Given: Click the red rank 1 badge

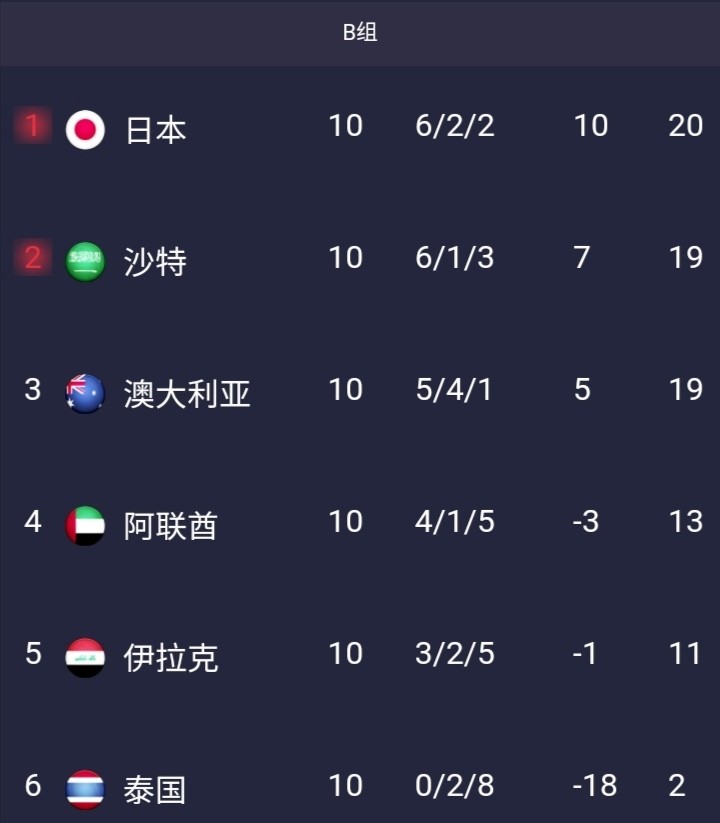Looking at the screenshot, I should (x=33, y=125).
